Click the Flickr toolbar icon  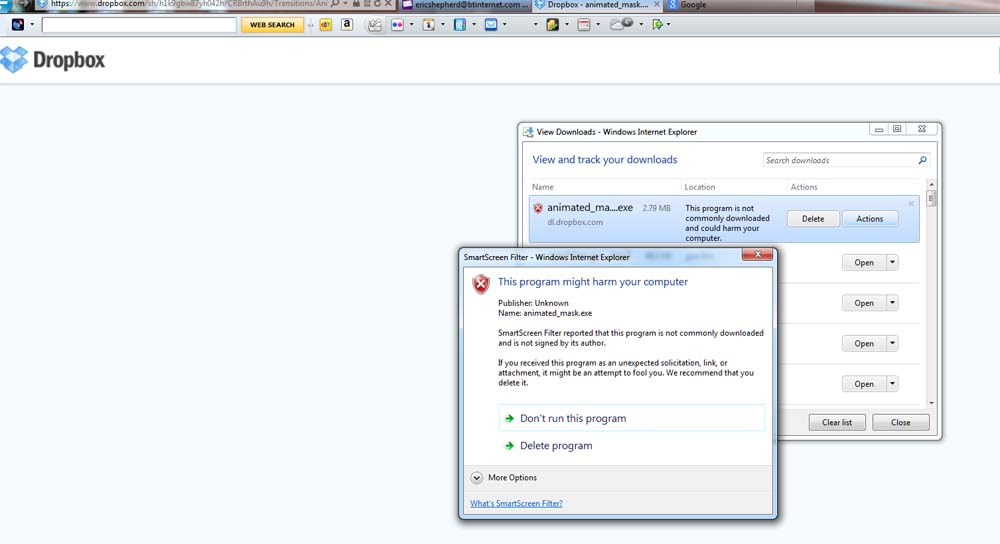point(397,25)
